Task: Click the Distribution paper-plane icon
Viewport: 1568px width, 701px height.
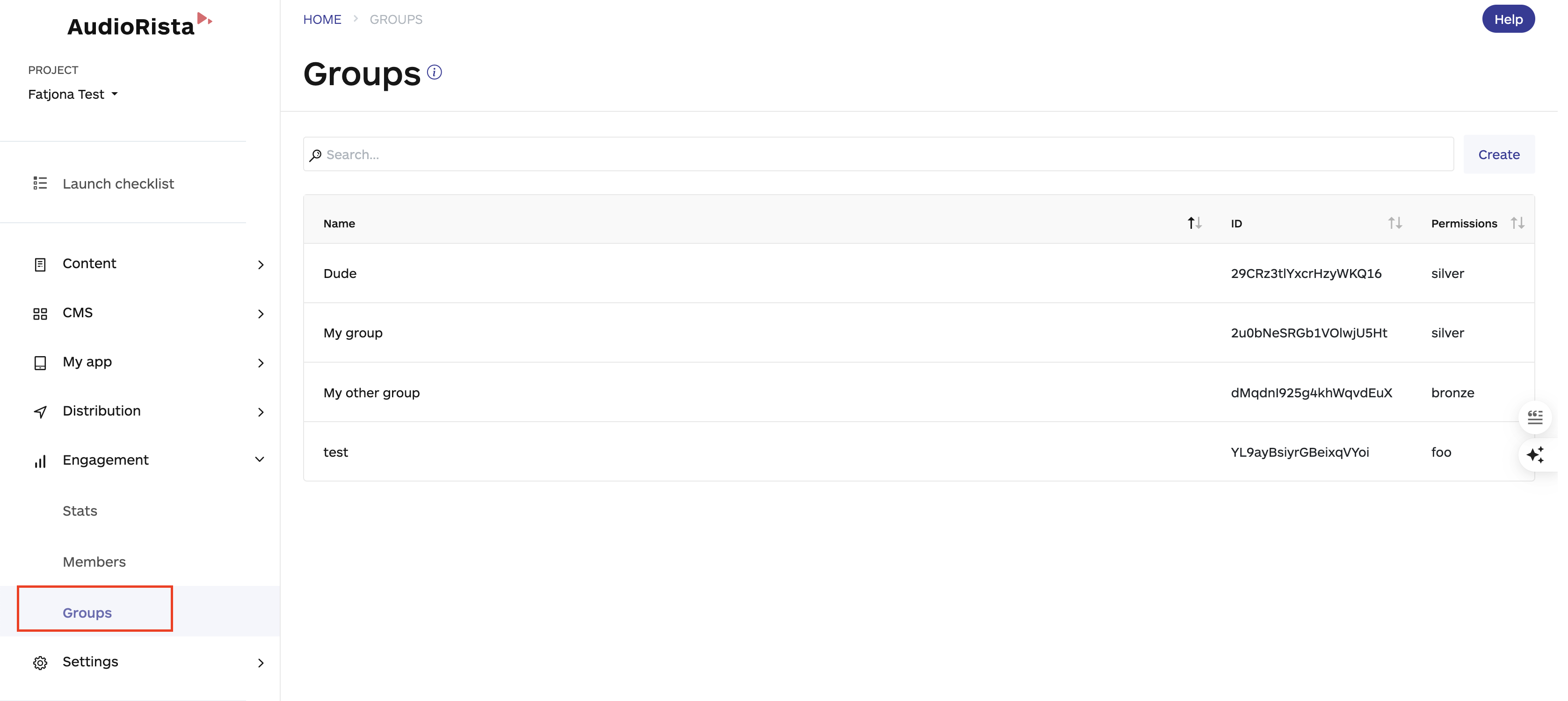Action: 40,411
